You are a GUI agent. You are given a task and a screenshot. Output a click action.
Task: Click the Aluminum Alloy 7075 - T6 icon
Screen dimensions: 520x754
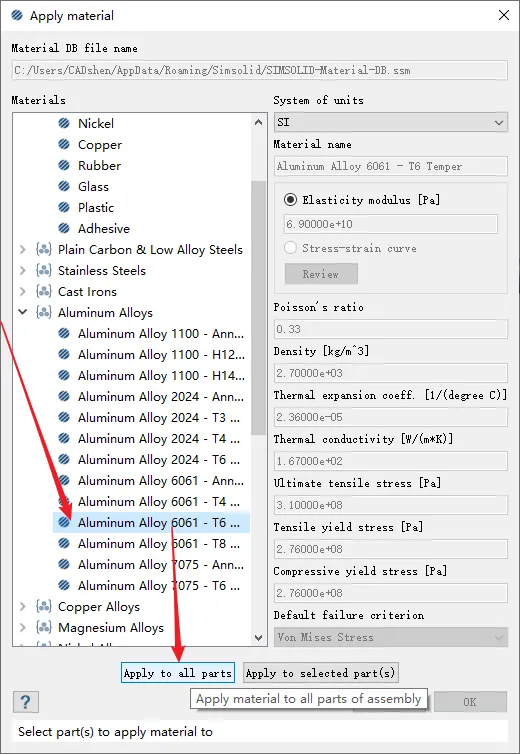[x=64, y=585]
